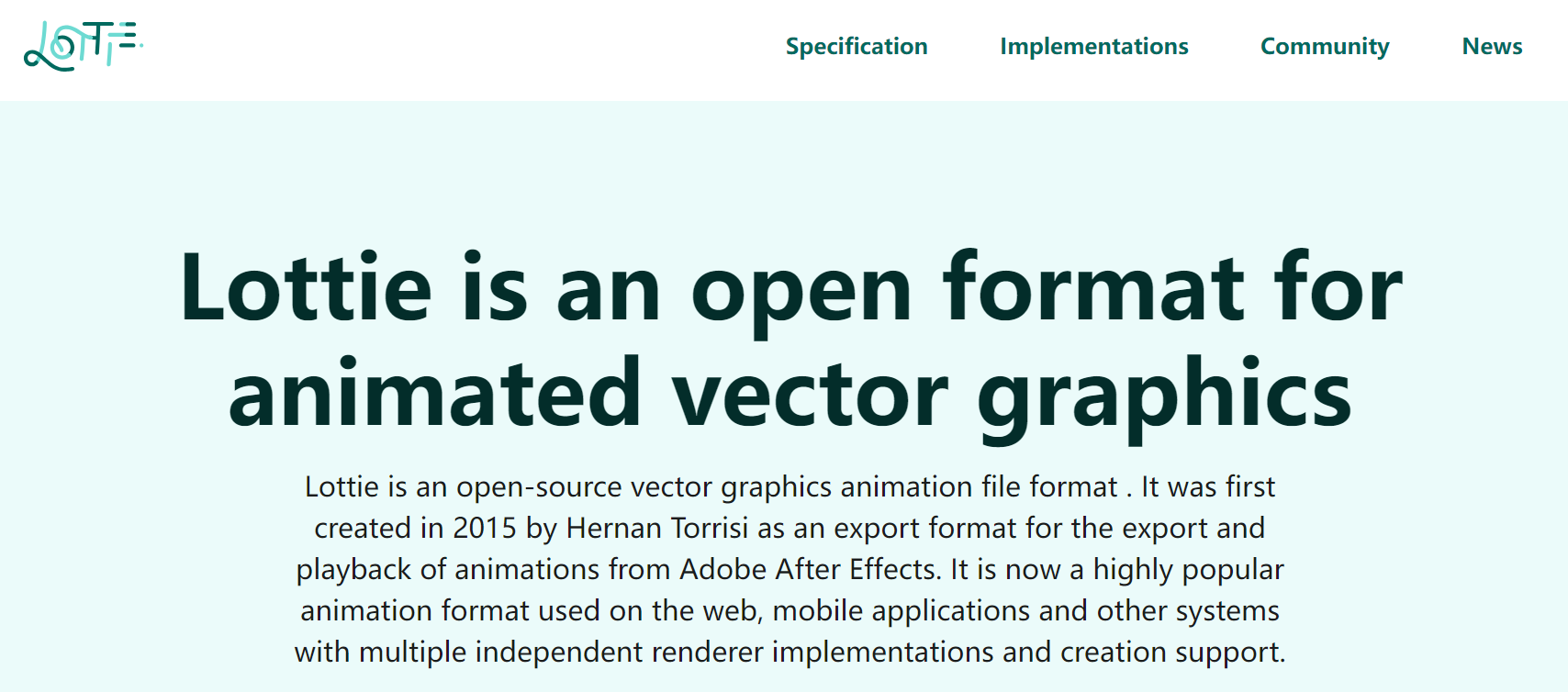Click the Lottie logo icon

coord(83,46)
